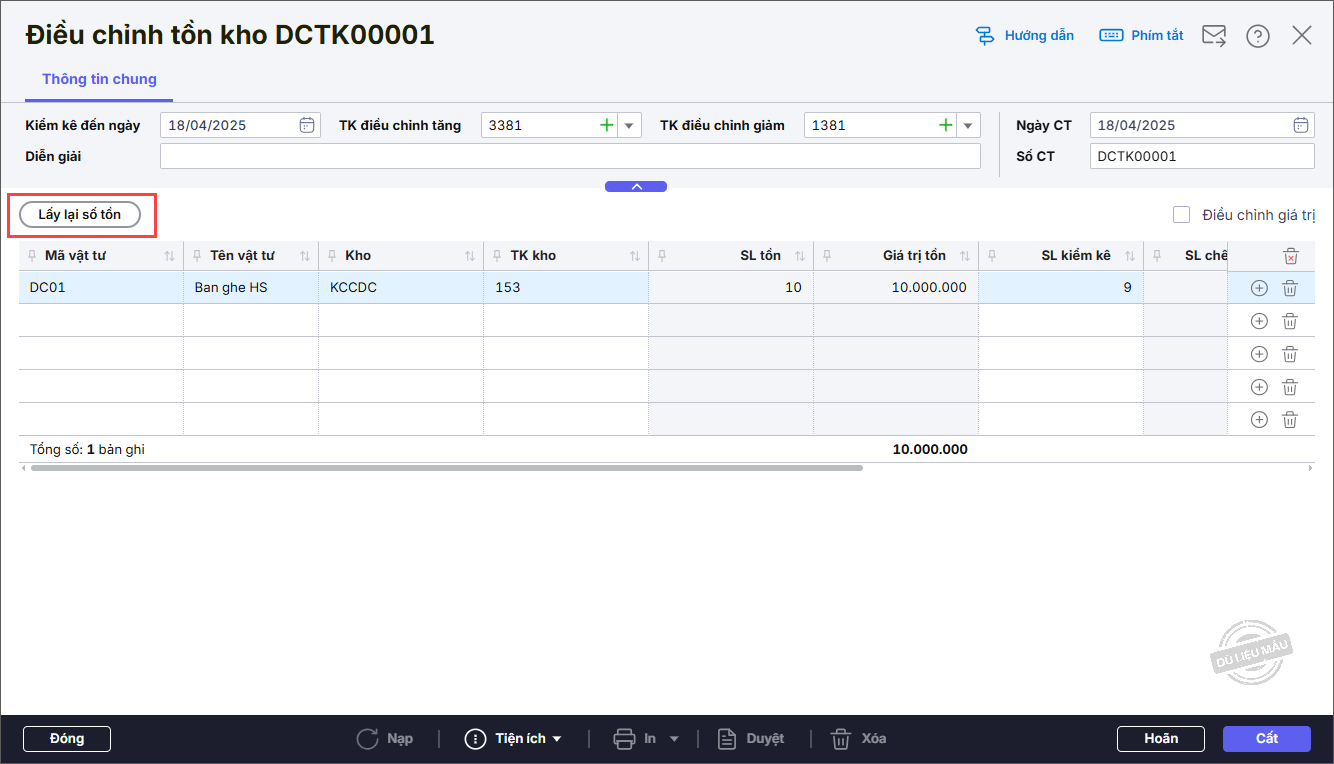Click the Lấy lại số tồn button

point(80,214)
